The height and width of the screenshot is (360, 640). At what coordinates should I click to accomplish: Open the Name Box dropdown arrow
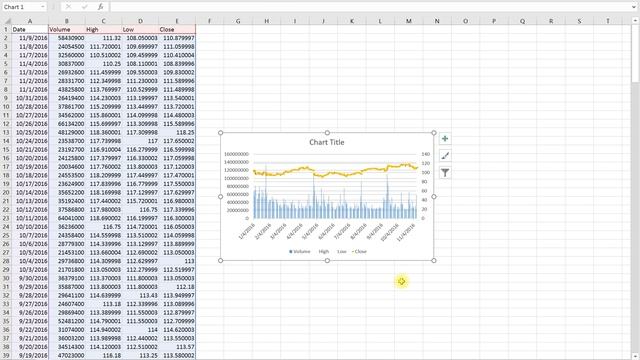click(42, 7)
